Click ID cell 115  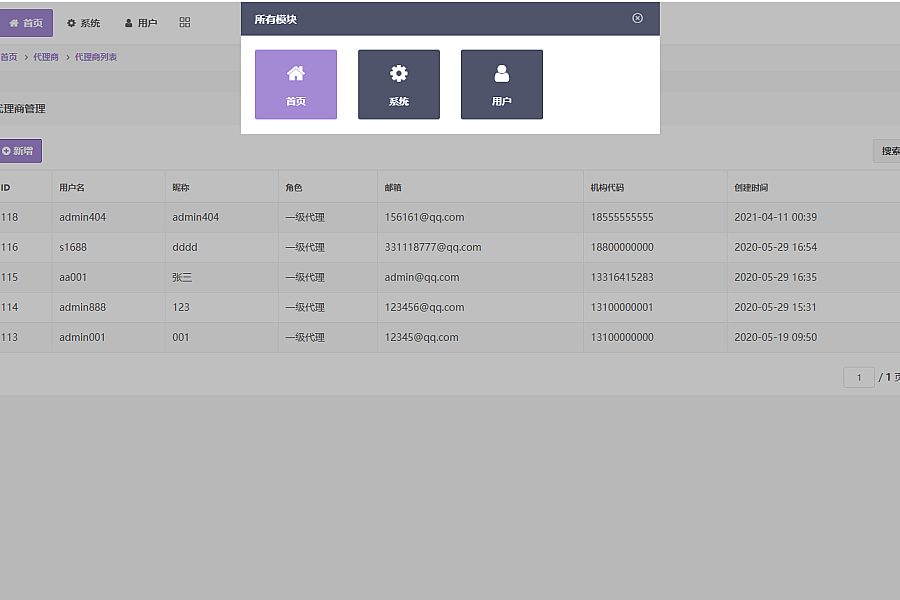(x=9, y=277)
